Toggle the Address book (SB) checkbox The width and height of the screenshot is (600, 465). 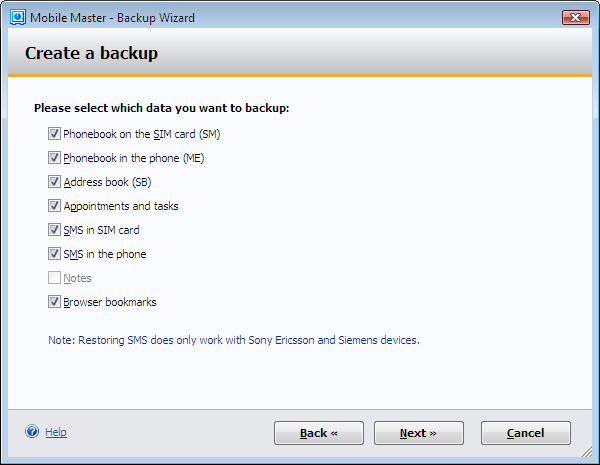(54, 182)
